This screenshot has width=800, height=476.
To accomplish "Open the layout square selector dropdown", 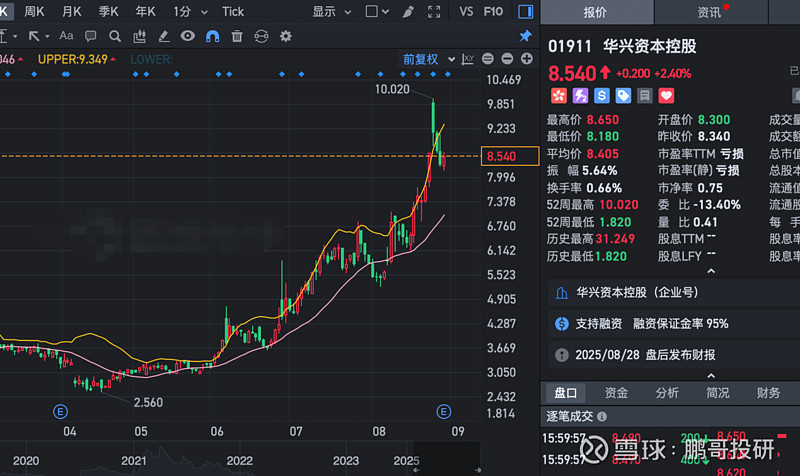I will [x=377, y=11].
